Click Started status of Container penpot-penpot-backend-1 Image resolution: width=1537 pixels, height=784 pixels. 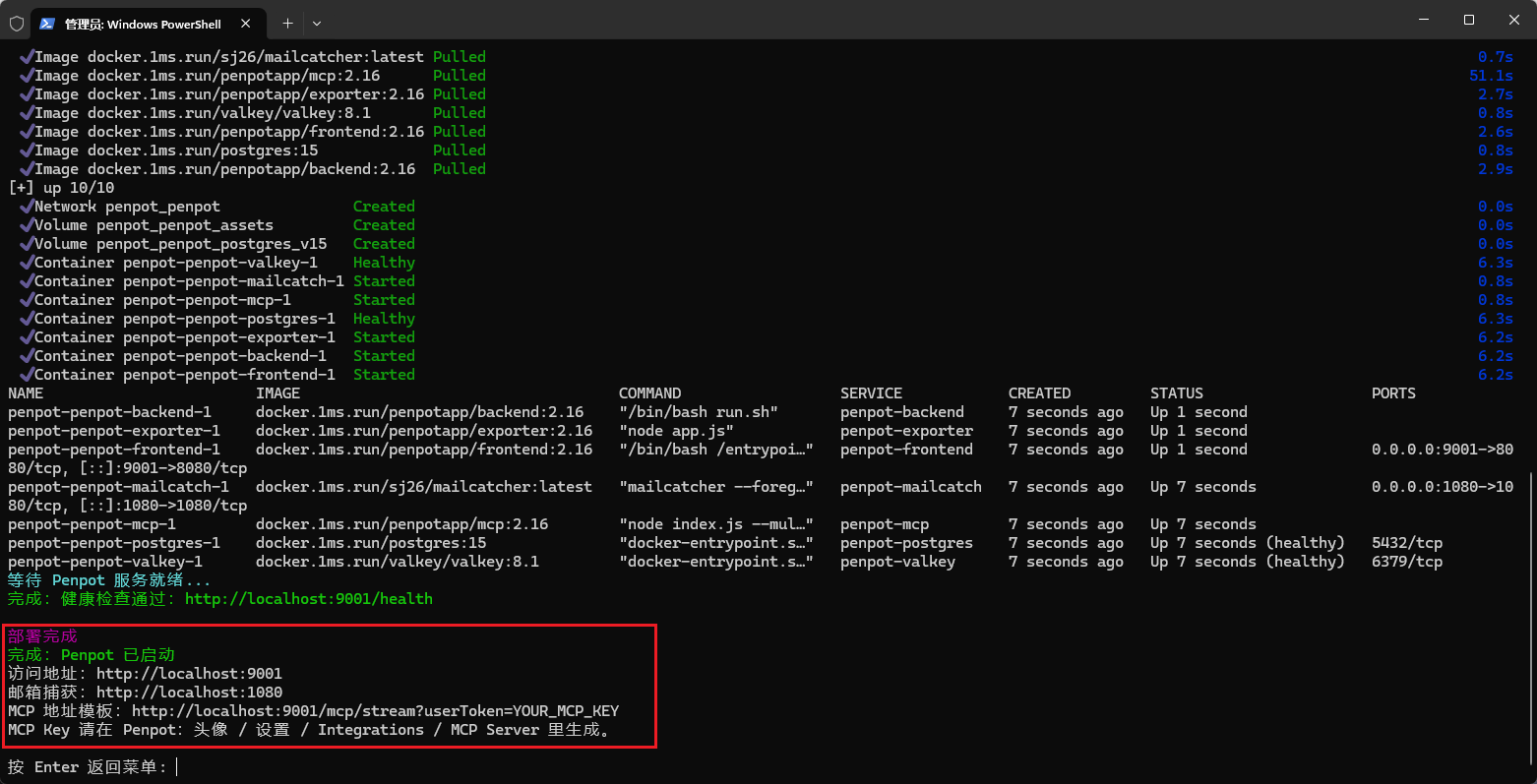(384, 356)
